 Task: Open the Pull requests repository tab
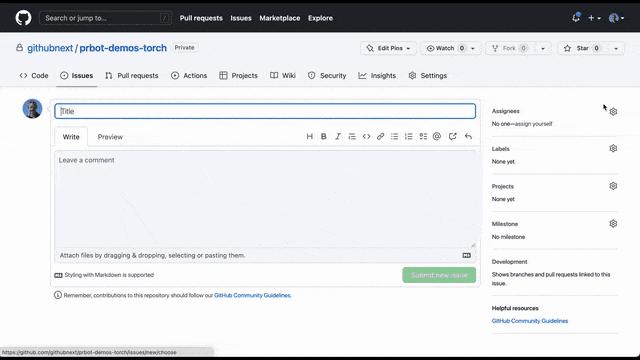click(x=132, y=76)
